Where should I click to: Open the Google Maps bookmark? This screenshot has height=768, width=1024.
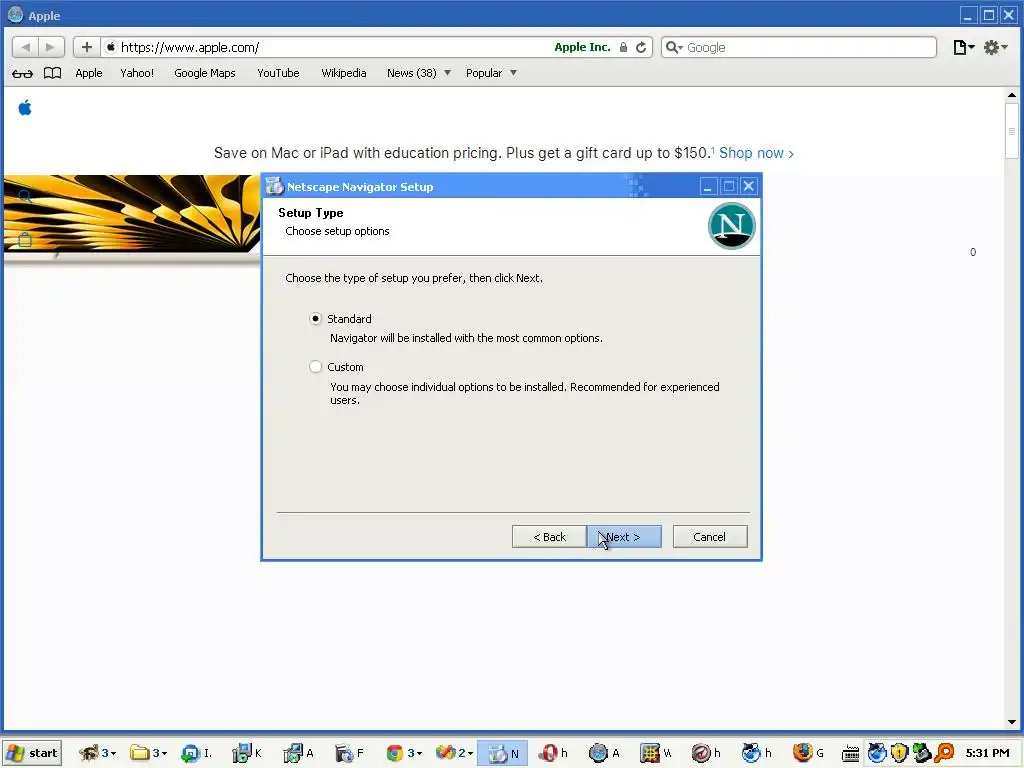pyautogui.click(x=204, y=73)
